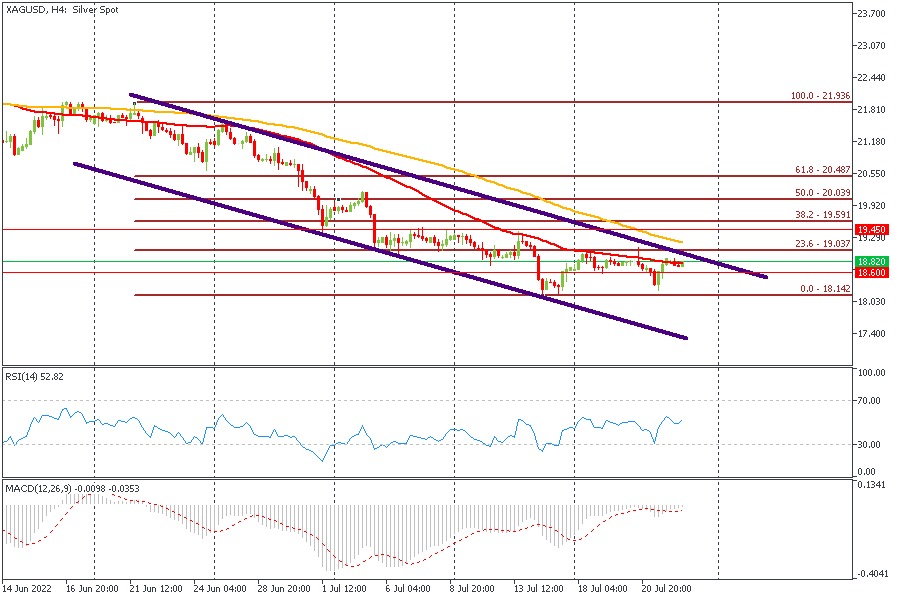900x600 pixels.
Task: Click the red 18.600 price tag
Action: [873, 272]
